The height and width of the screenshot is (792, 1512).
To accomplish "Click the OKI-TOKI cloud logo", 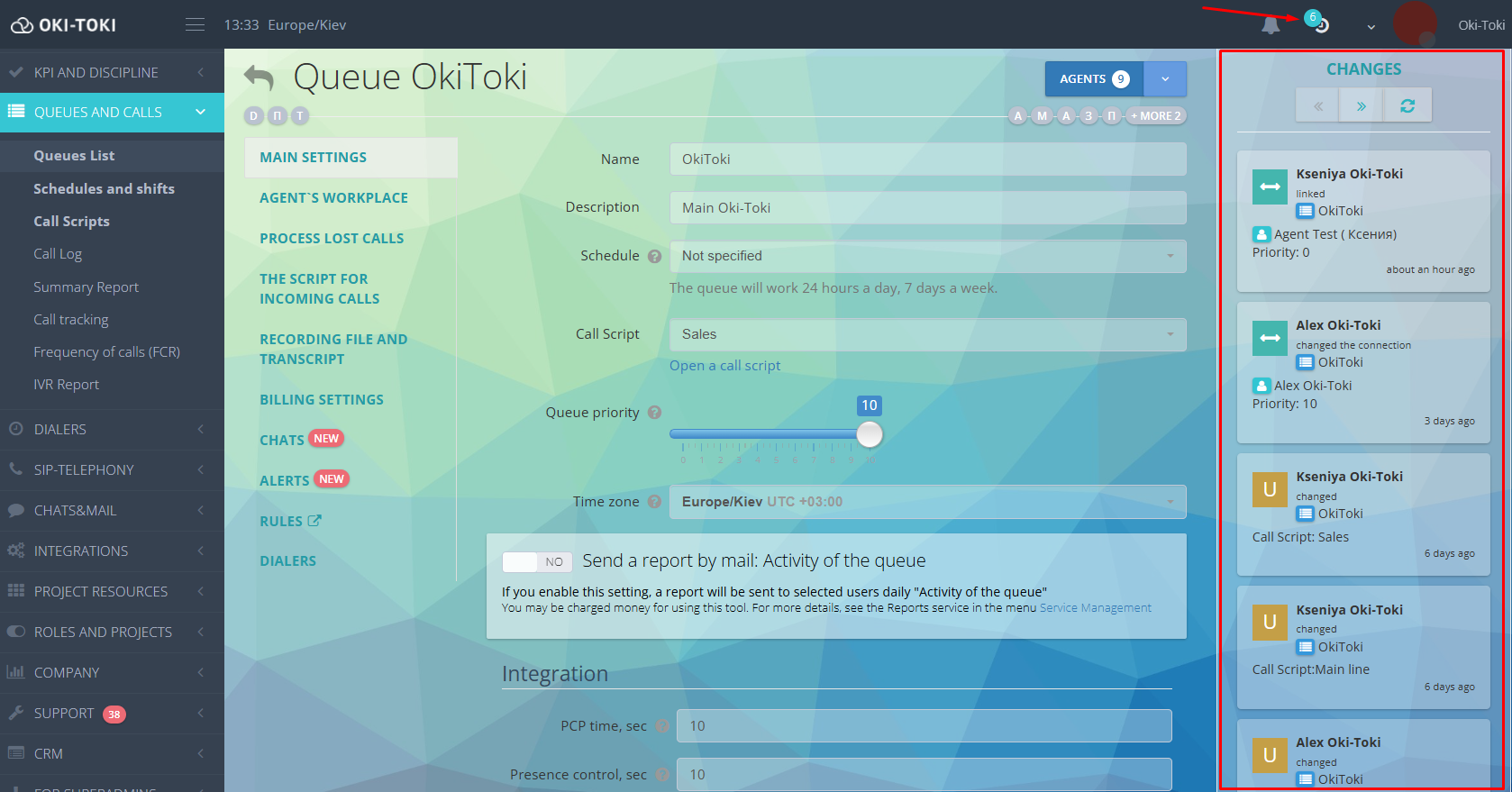I will pyautogui.click(x=63, y=25).
